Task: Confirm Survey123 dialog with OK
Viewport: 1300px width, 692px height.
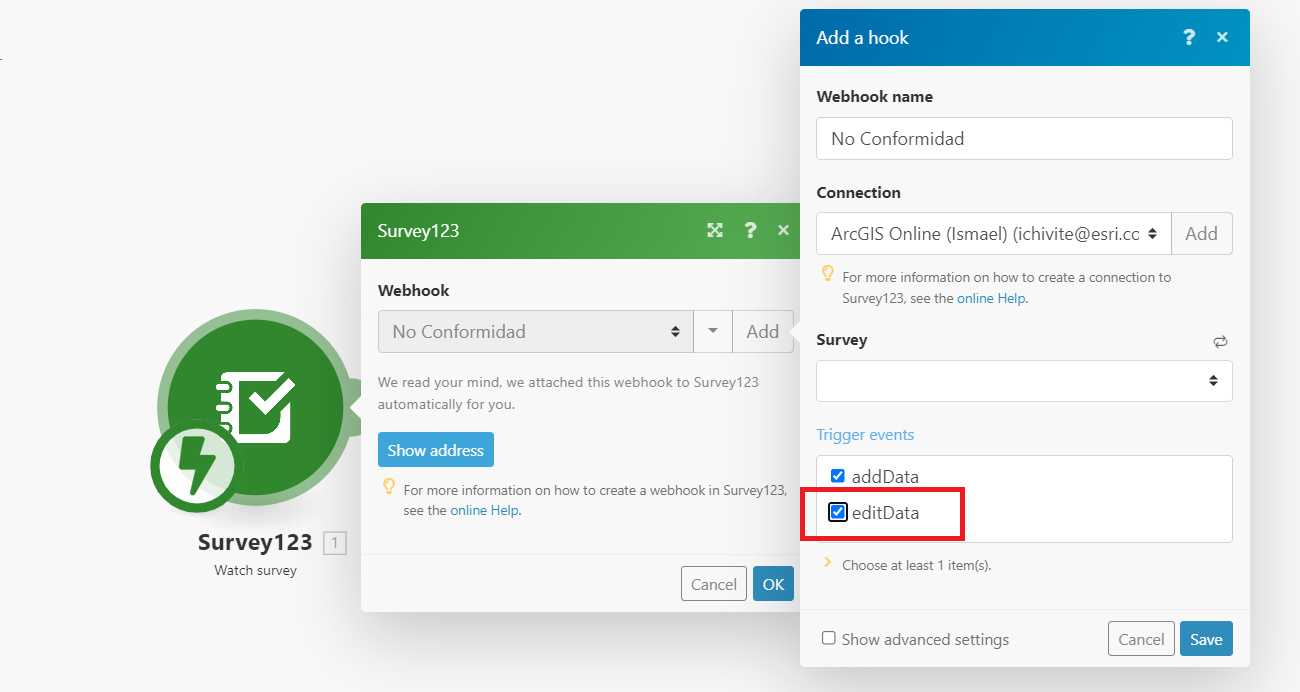Action: coord(773,584)
